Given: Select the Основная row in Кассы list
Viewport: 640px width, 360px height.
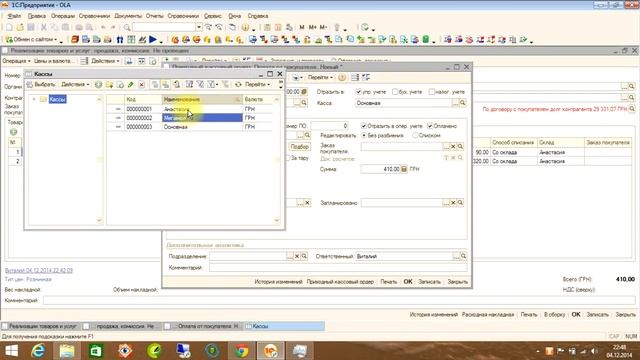Looking at the screenshot, I should (x=189, y=127).
